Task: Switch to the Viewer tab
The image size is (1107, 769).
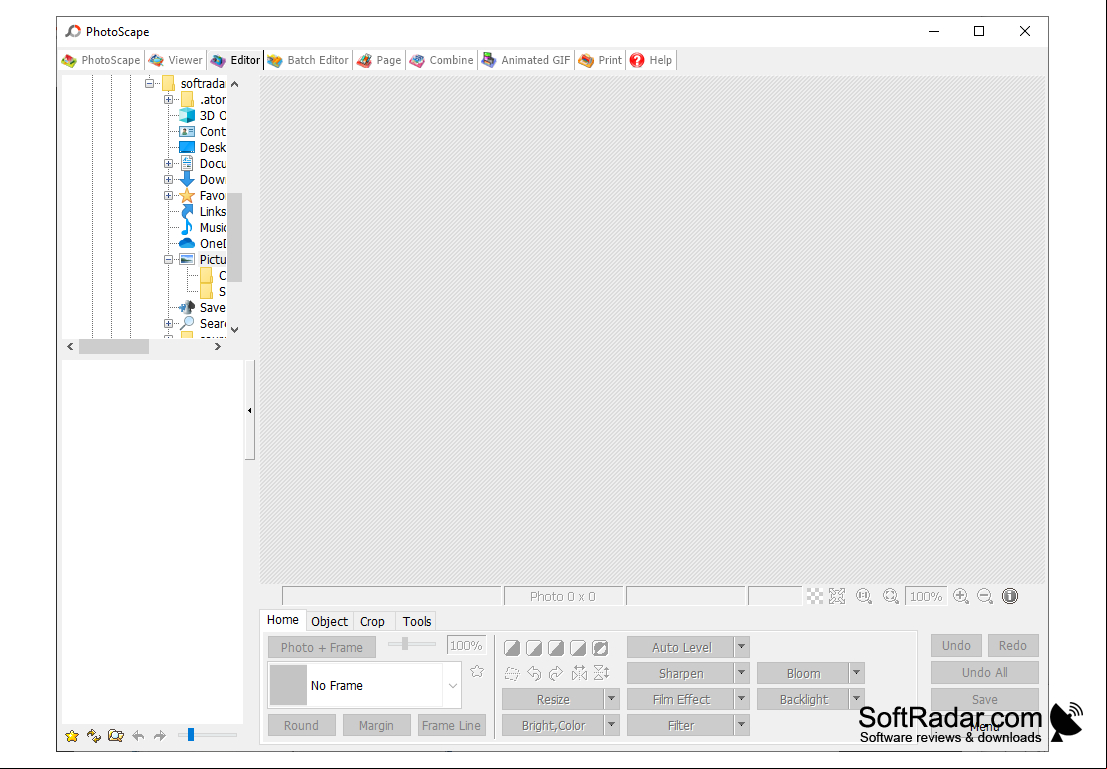Action: coord(176,60)
